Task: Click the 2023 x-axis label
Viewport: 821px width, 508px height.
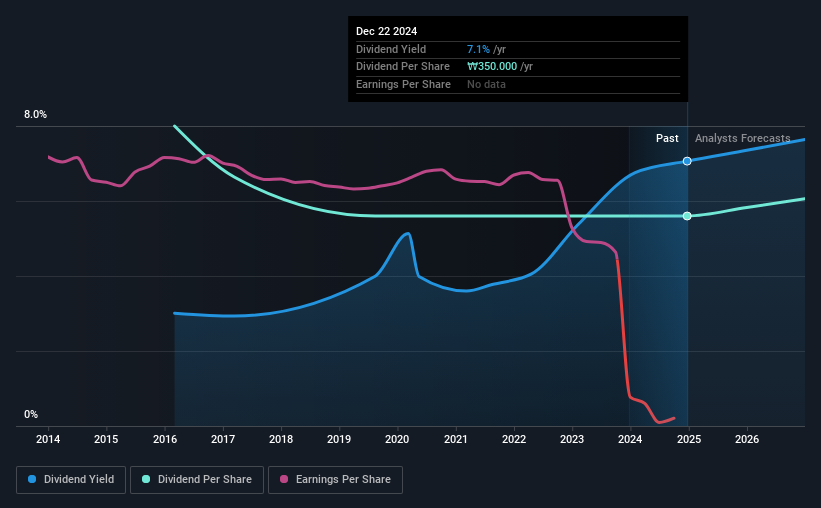Action: (572, 439)
